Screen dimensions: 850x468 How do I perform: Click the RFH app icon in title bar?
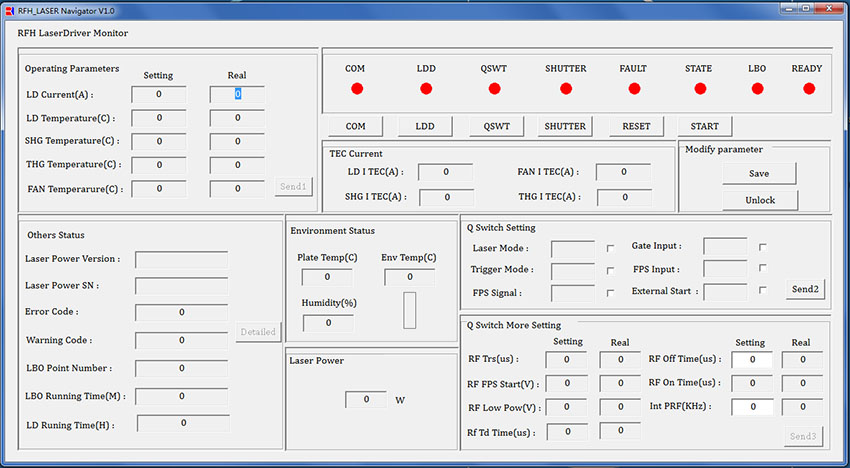point(9,10)
